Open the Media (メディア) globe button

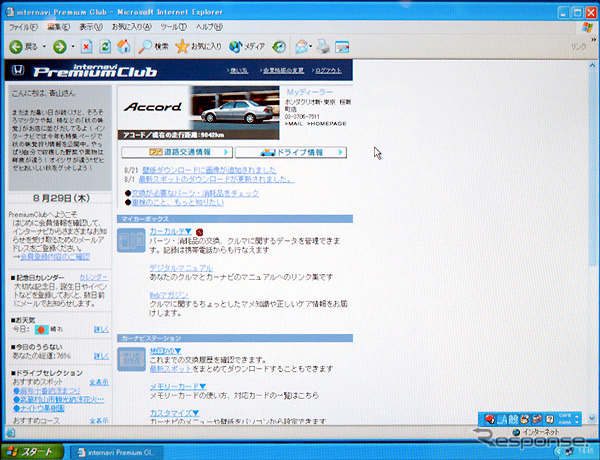coord(247,47)
